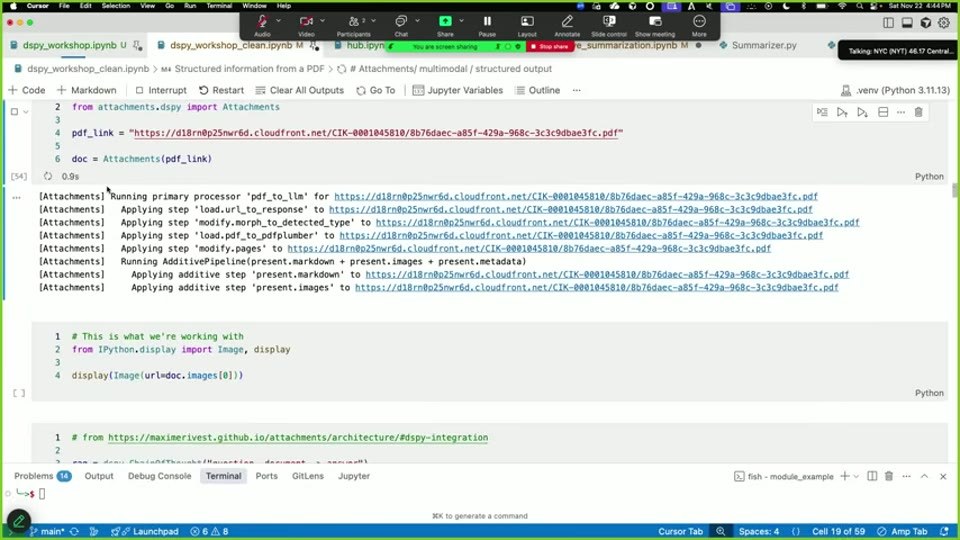Switch to dspy_workshop.ipynb tab
960x540 pixels.
pyautogui.click(x=69, y=45)
